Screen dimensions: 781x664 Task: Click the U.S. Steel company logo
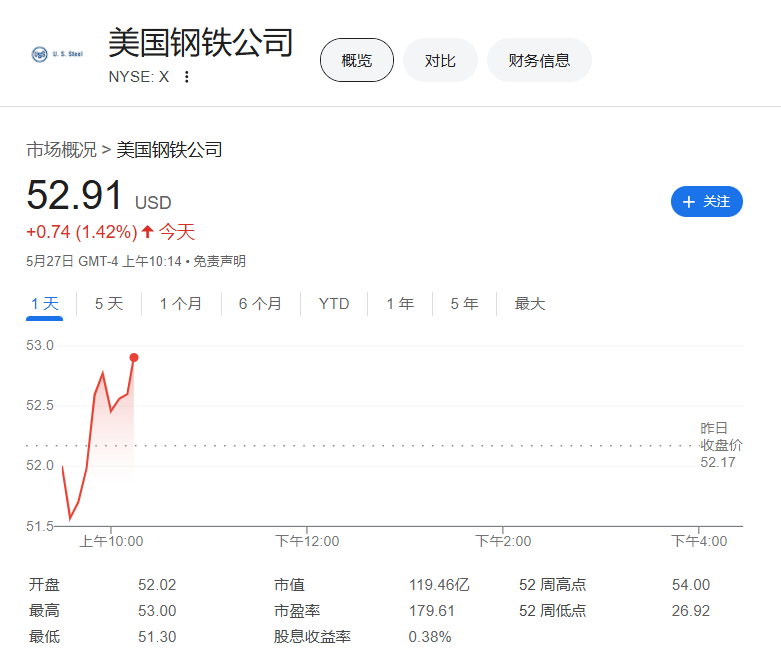pyautogui.click(x=57, y=54)
